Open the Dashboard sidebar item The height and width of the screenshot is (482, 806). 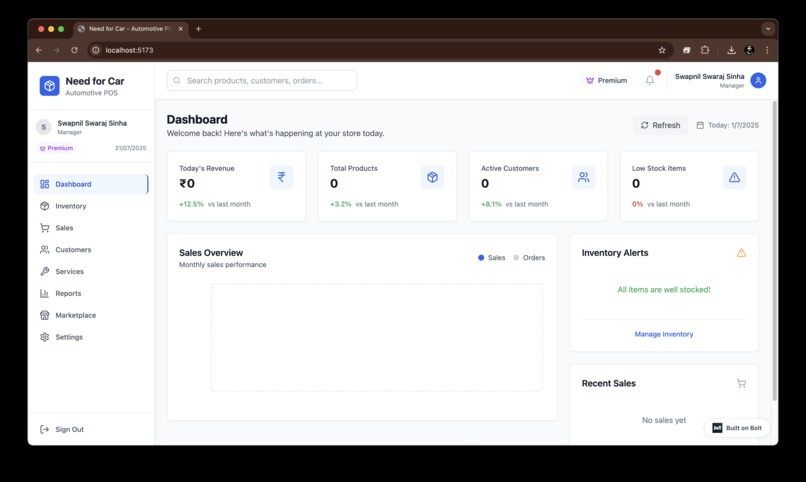(x=91, y=184)
